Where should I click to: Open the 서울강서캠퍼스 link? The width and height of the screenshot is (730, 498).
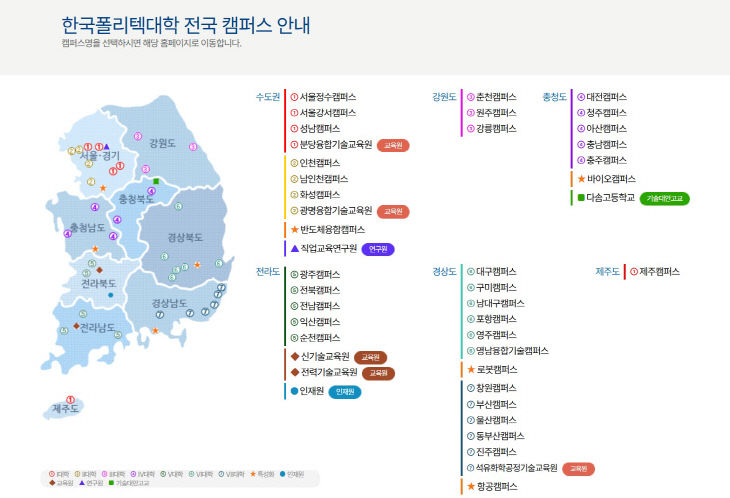coord(328,113)
